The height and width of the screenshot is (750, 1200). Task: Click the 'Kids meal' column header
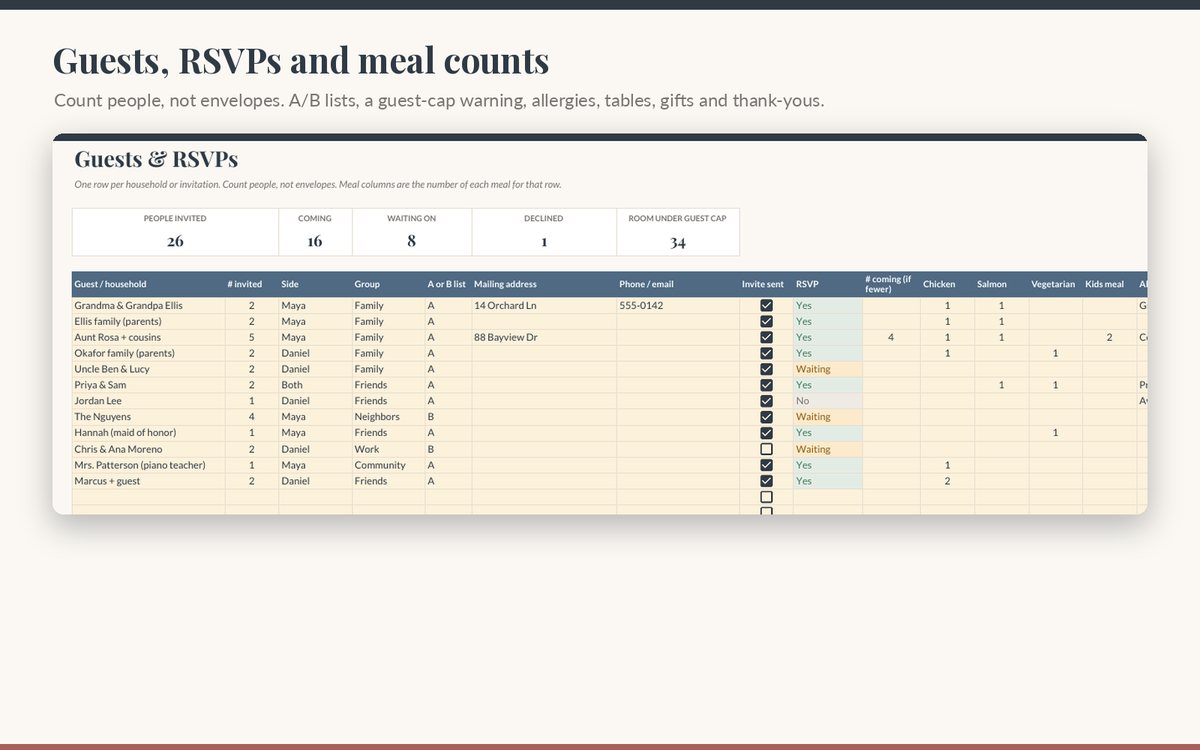pos(1109,284)
